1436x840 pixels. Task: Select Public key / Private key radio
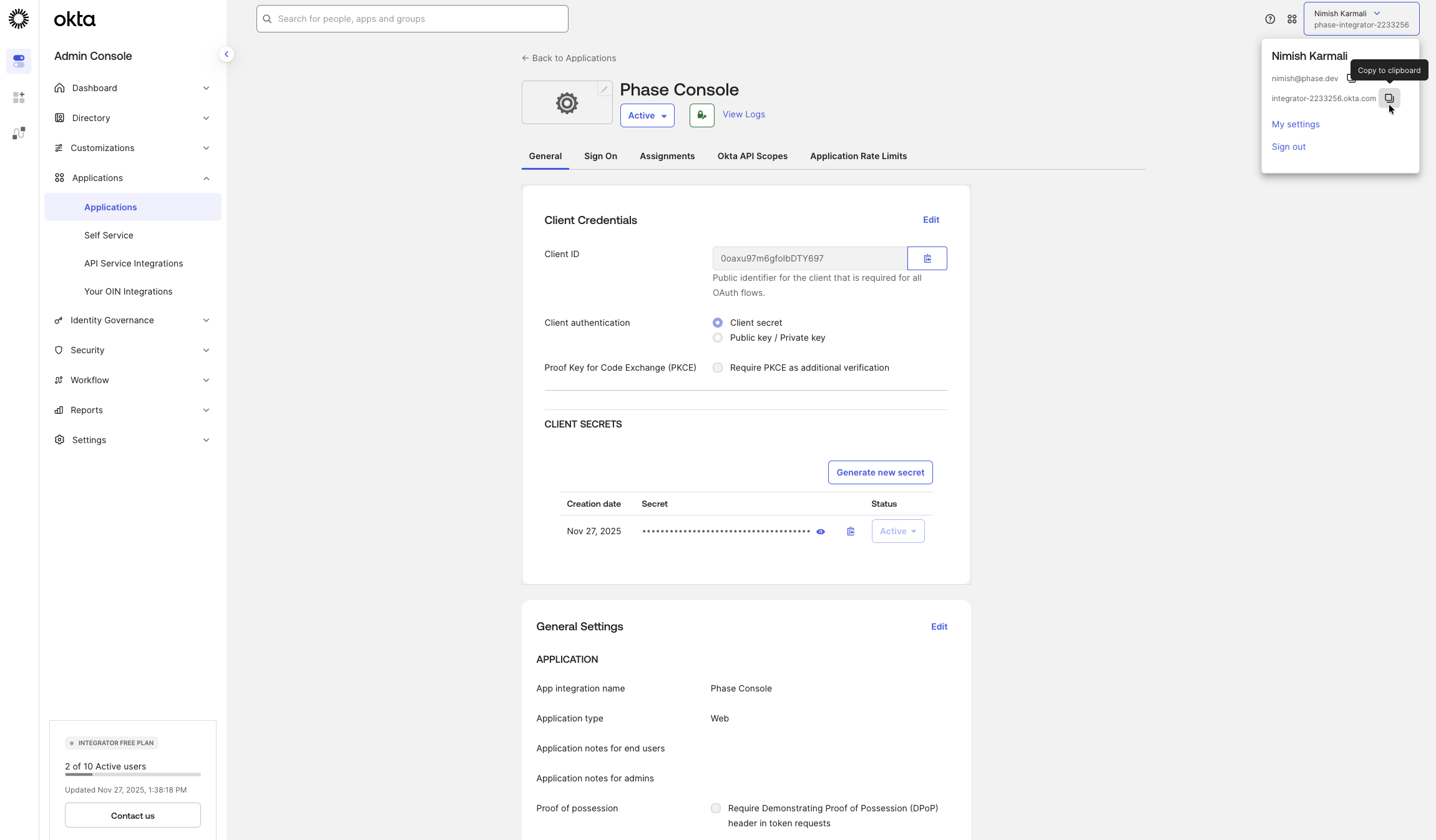coord(718,338)
